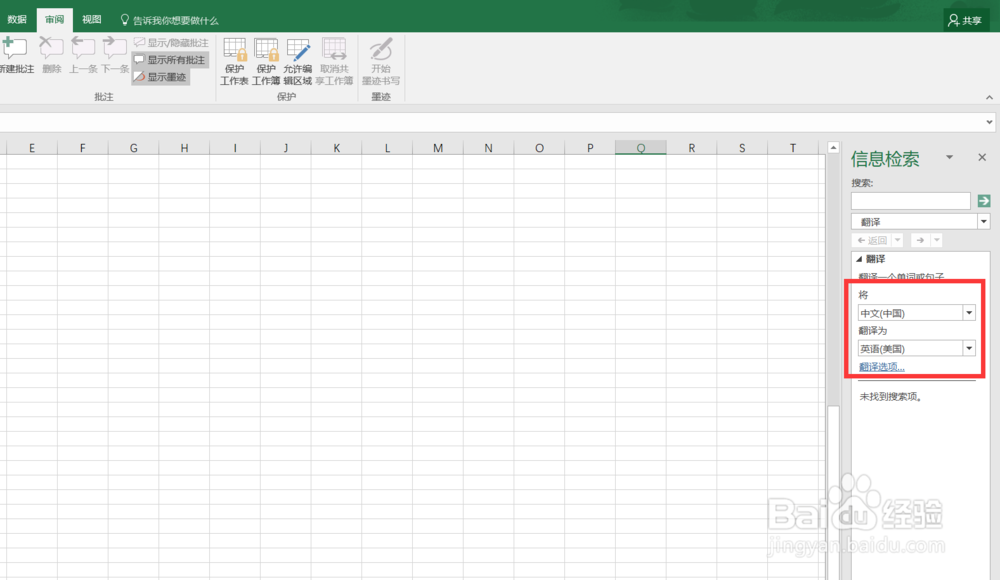Select column I header
Screen dimensions: 1000x580
(235, 148)
